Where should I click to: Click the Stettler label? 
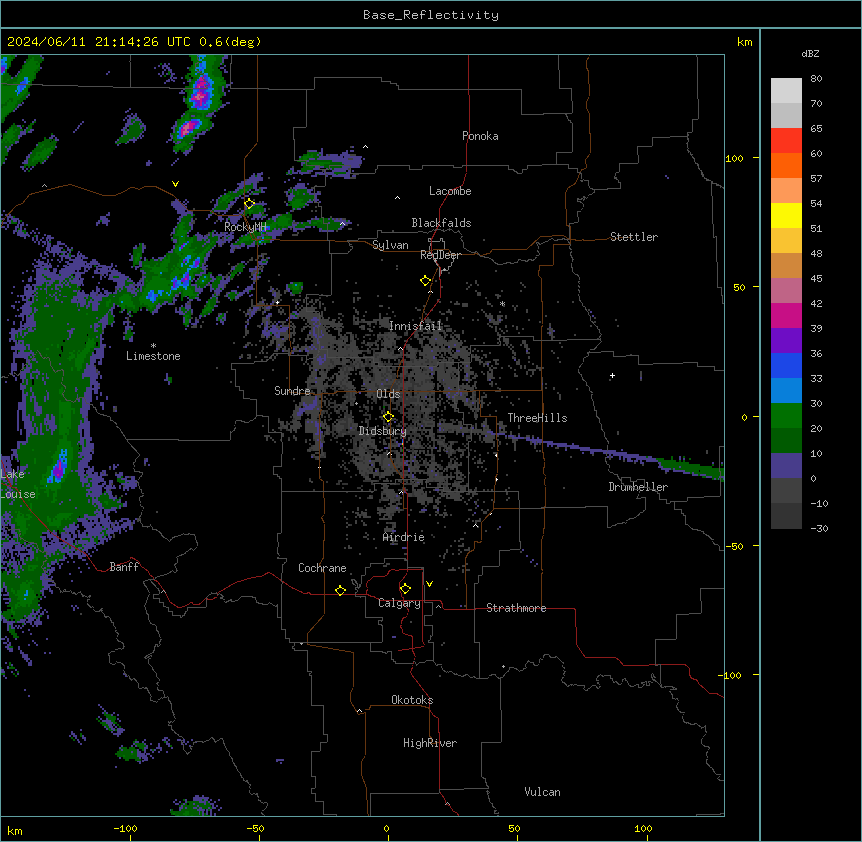click(634, 237)
